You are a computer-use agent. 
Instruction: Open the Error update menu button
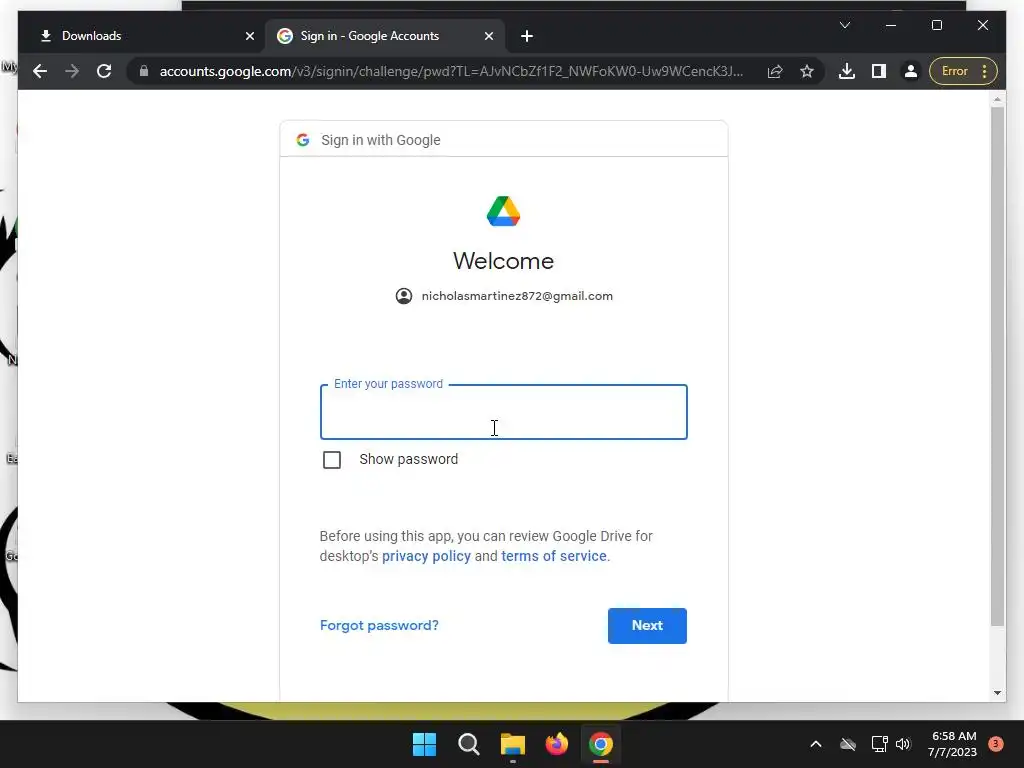pos(964,71)
